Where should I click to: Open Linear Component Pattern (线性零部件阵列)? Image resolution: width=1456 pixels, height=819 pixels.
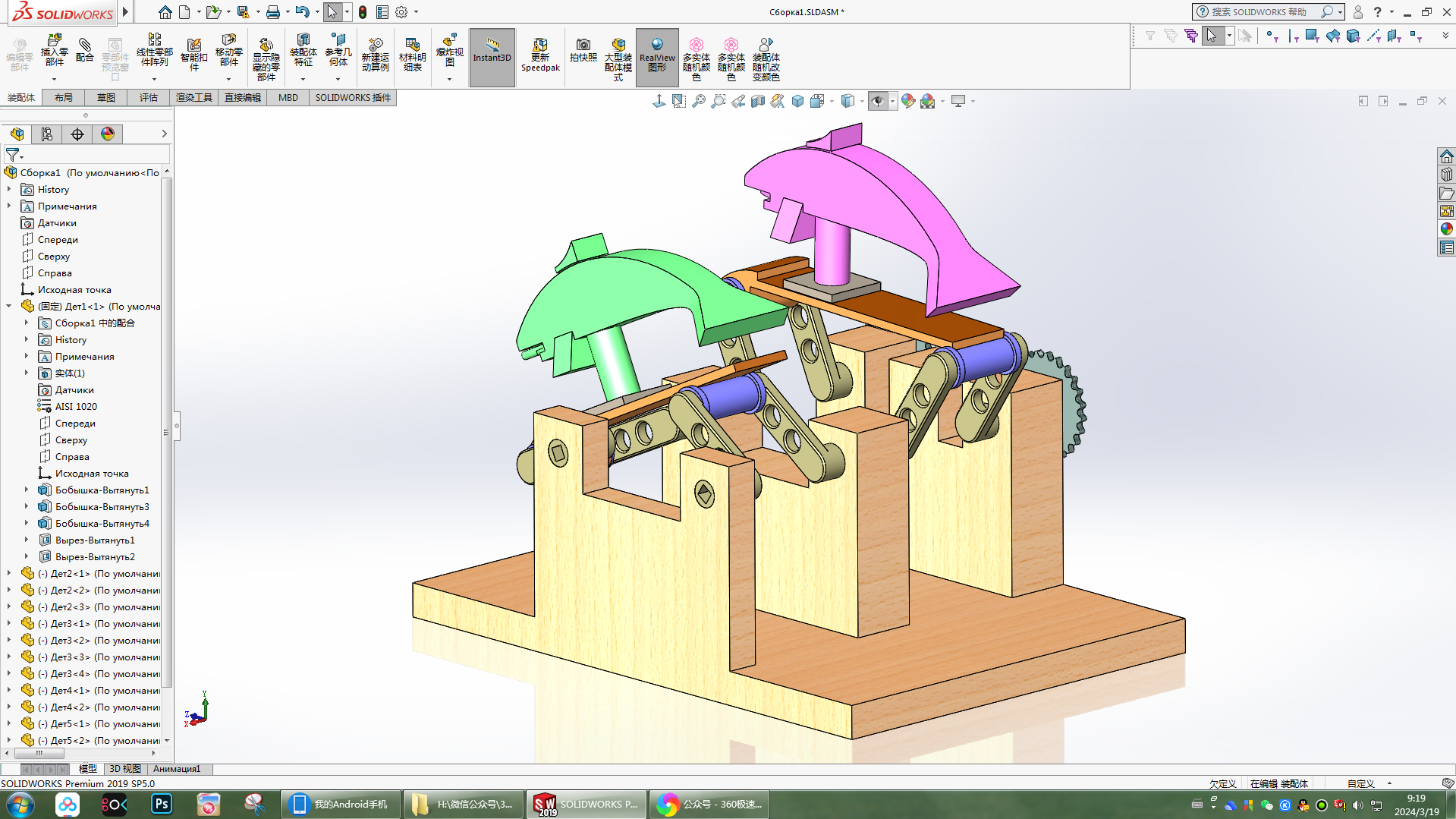coord(154,50)
